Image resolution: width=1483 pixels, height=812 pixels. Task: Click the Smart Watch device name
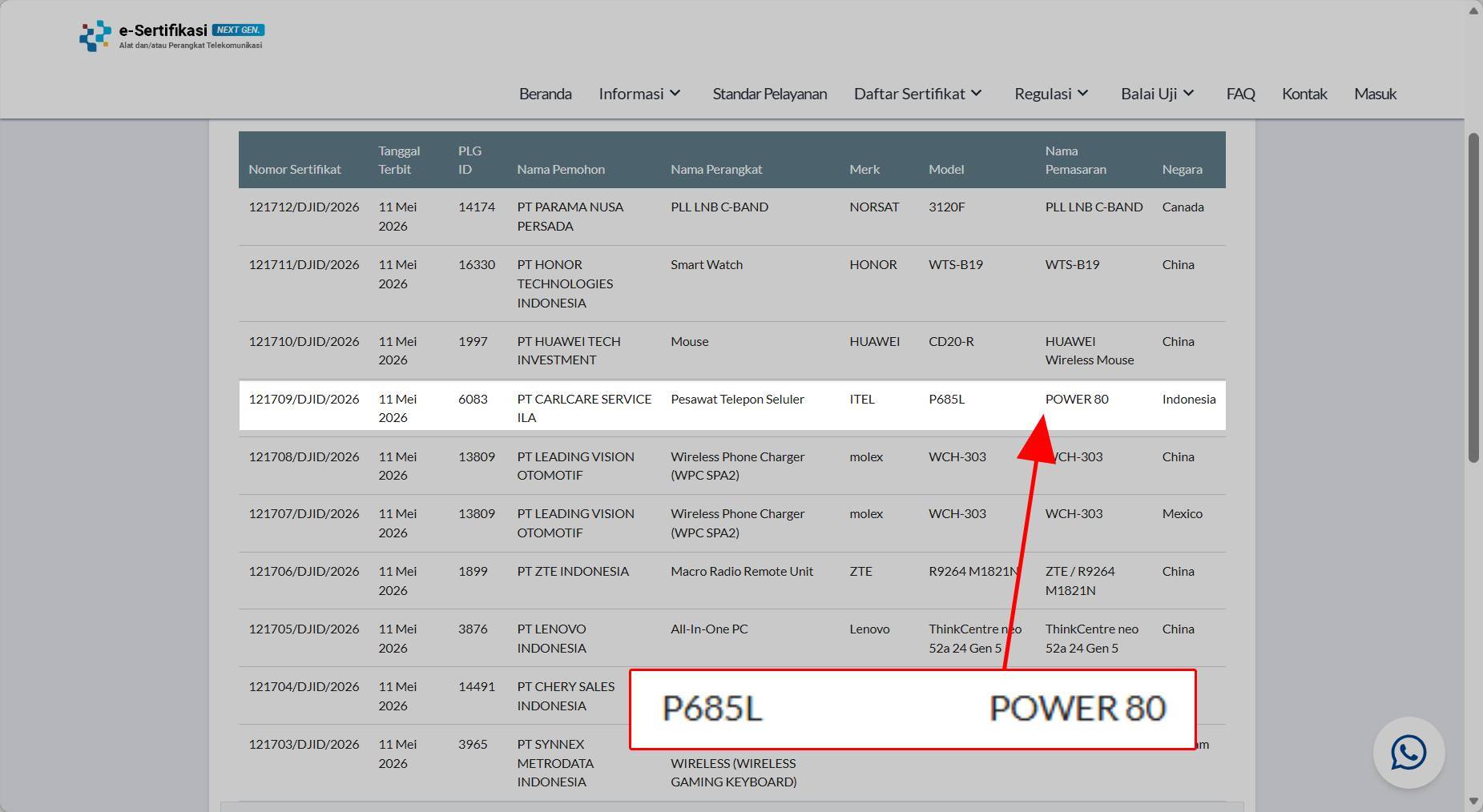click(x=707, y=264)
